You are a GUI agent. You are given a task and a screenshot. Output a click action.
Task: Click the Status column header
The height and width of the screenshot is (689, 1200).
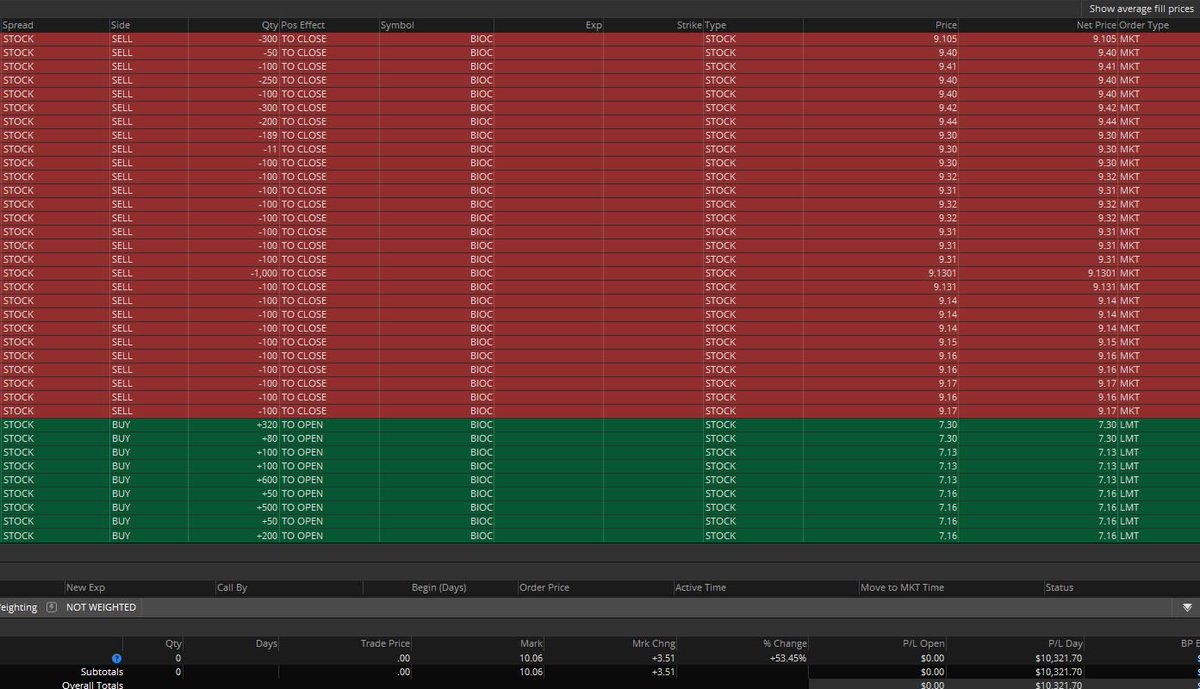[1059, 588]
